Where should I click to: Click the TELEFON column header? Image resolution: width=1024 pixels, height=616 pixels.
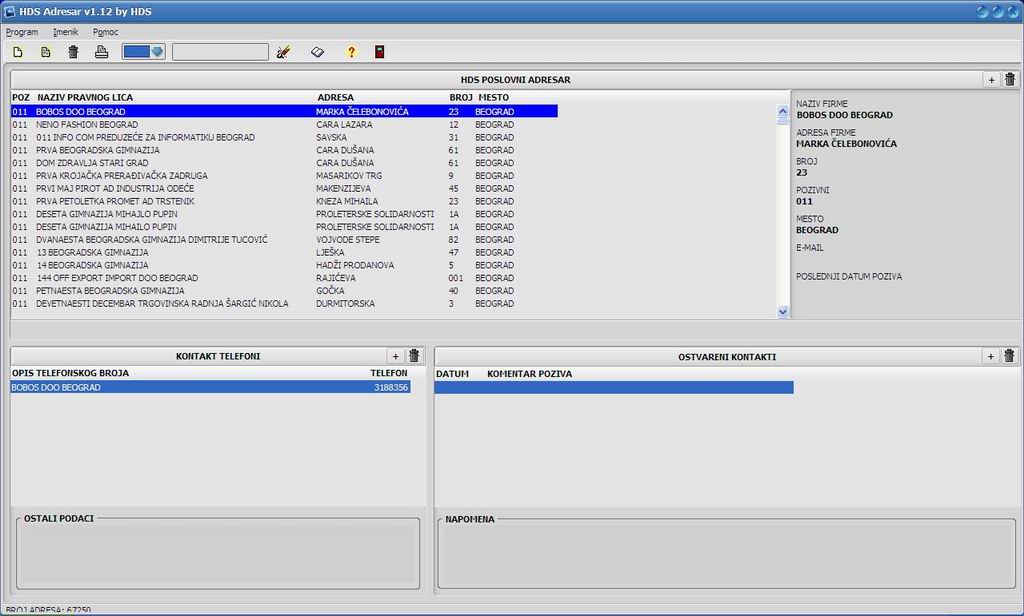pos(389,373)
